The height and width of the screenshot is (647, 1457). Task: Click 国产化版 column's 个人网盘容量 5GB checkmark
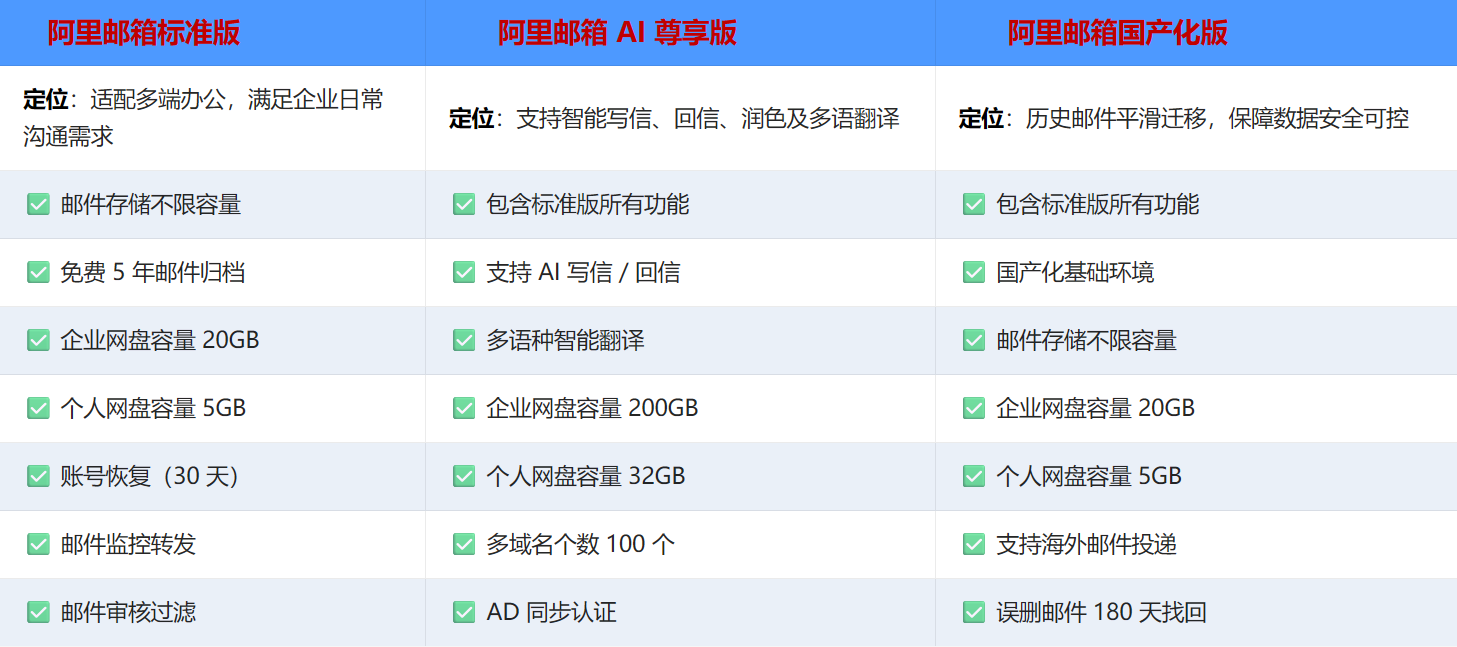[974, 476]
